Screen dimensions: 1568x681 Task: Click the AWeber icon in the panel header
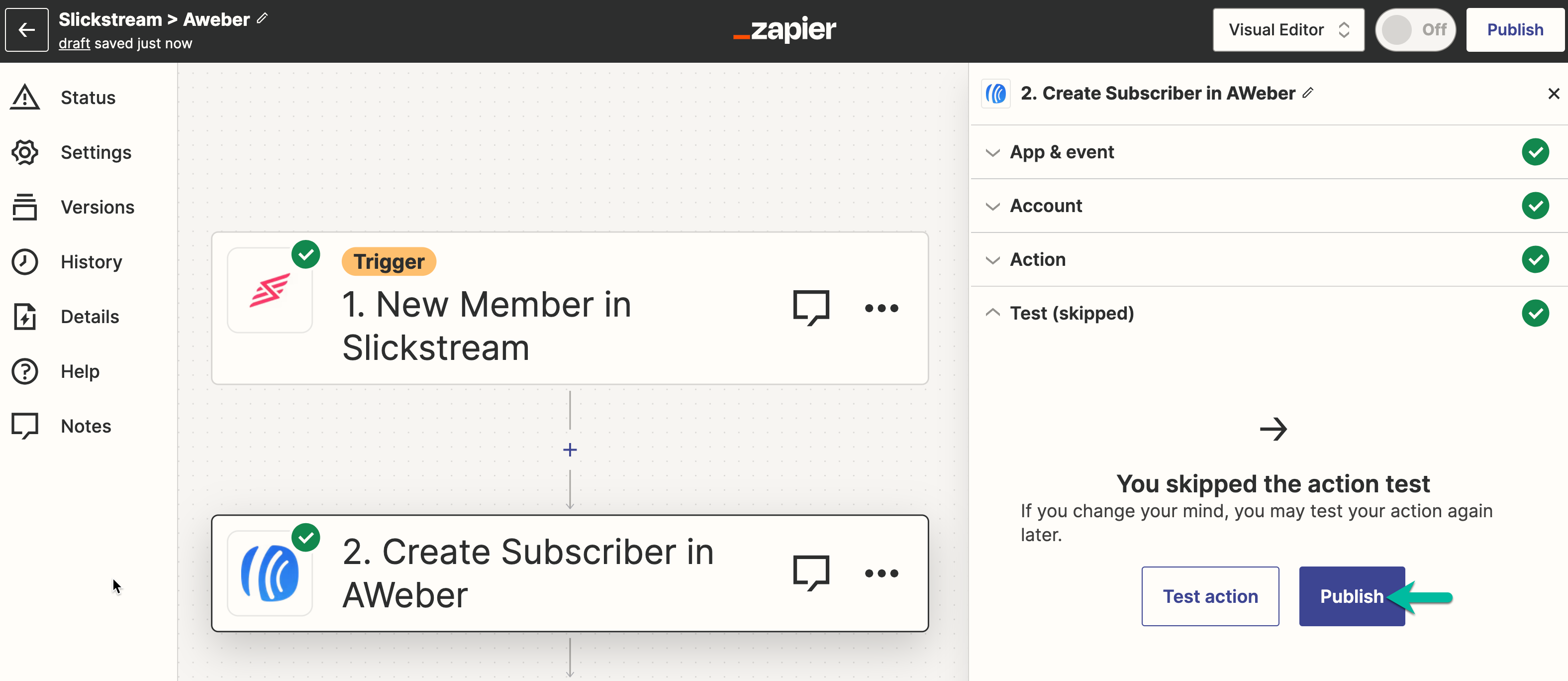(996, 93)
